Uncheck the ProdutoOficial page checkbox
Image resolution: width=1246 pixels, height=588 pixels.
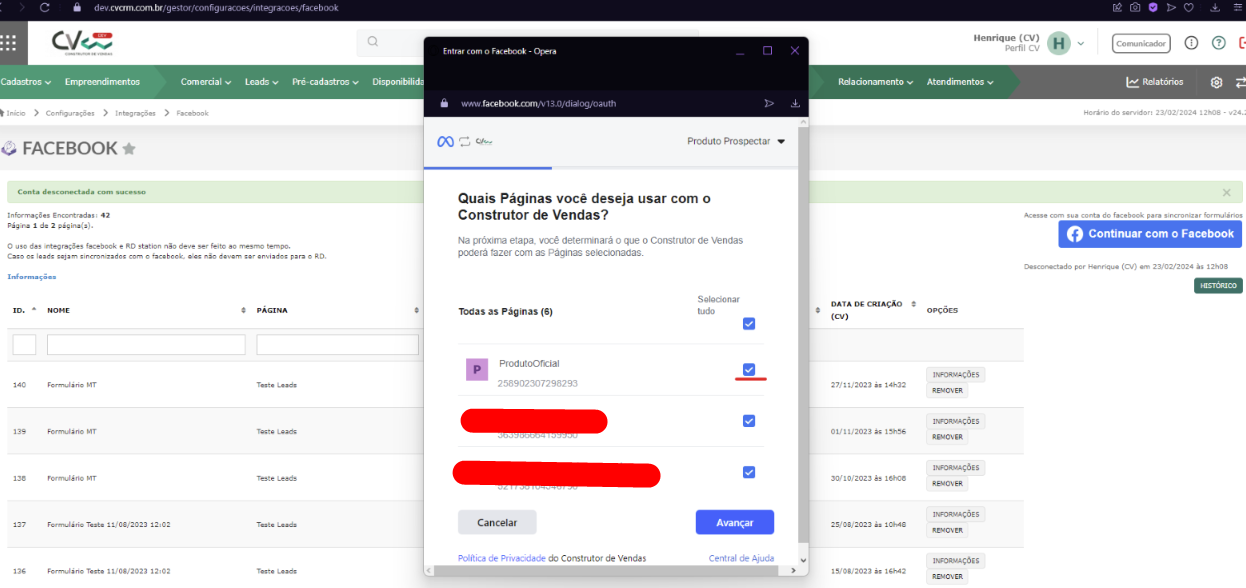749,370
